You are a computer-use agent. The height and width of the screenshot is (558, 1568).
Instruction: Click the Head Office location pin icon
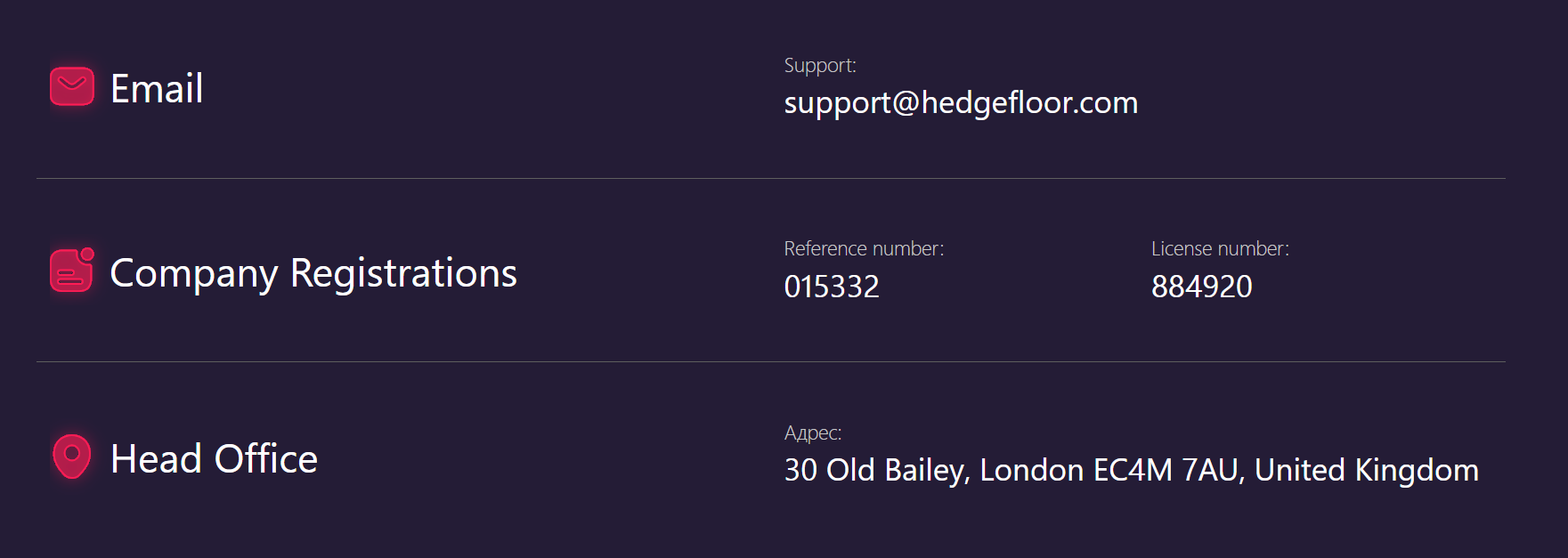click(72, 457)
